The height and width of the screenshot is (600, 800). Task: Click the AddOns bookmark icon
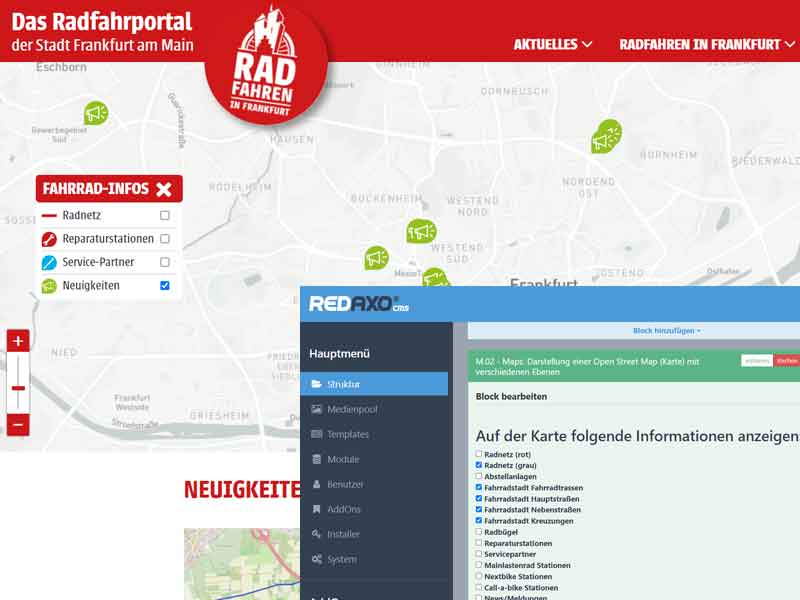pos(316,509)
